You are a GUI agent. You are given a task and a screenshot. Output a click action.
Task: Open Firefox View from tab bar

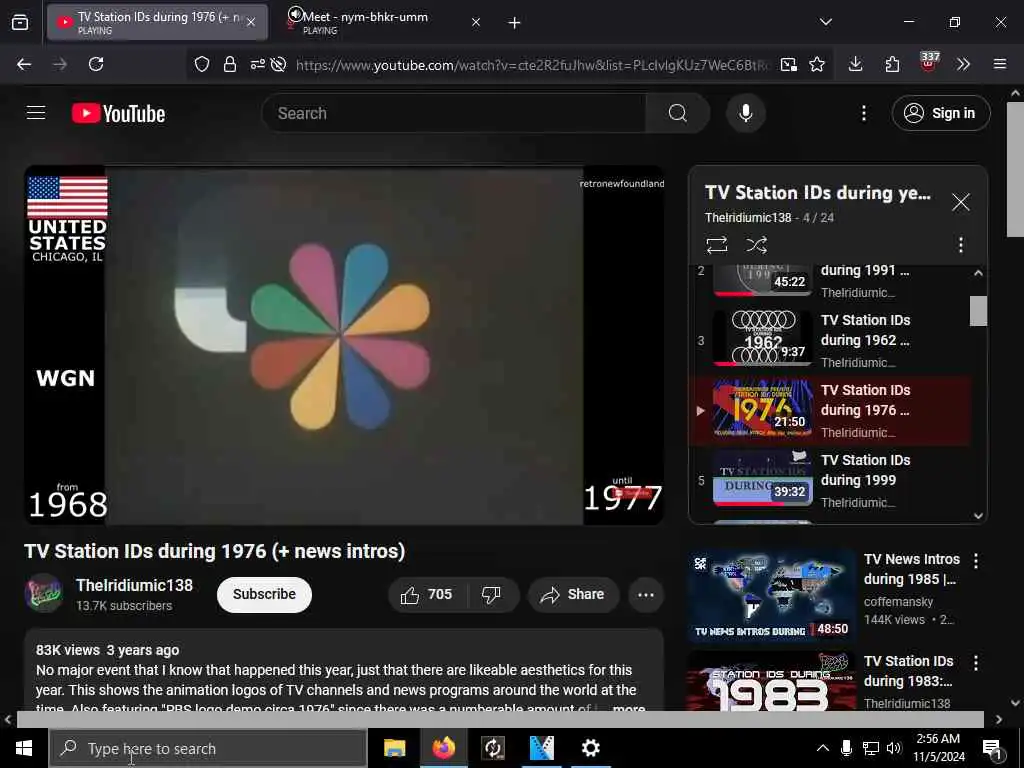coord(20,23)
